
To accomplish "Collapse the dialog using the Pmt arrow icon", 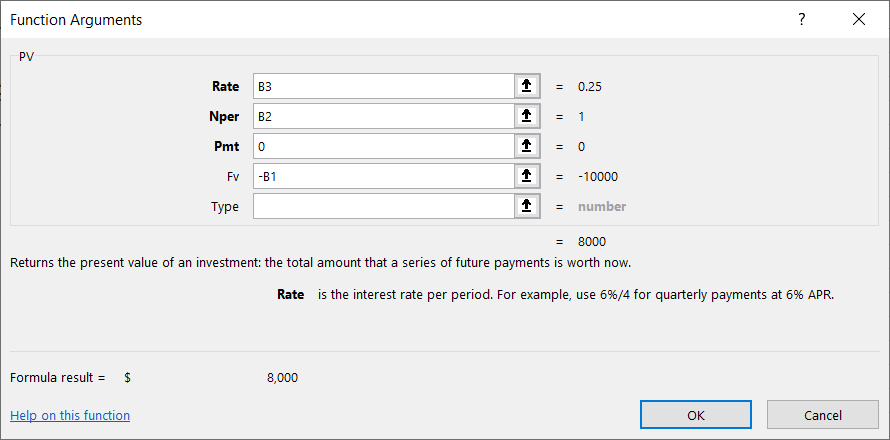I will click(x=527, y=146).
